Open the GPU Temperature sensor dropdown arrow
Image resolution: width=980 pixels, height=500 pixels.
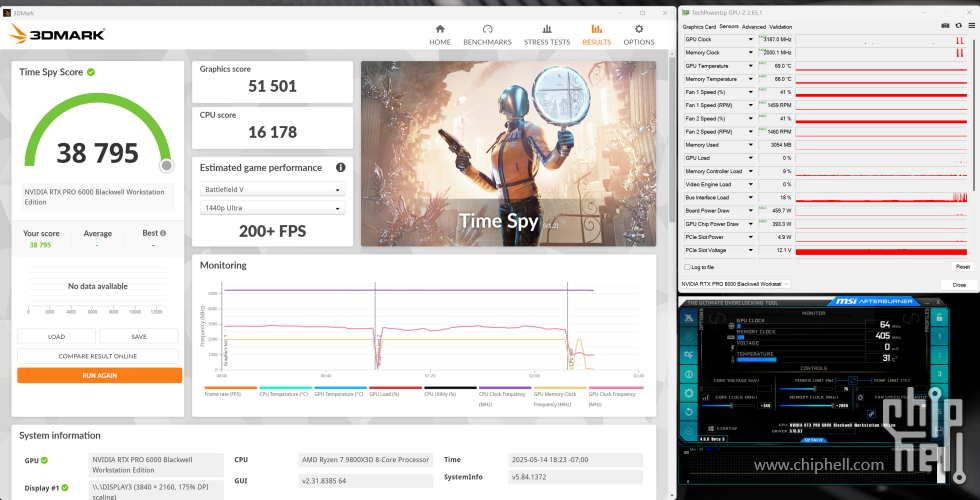point(751,66)
